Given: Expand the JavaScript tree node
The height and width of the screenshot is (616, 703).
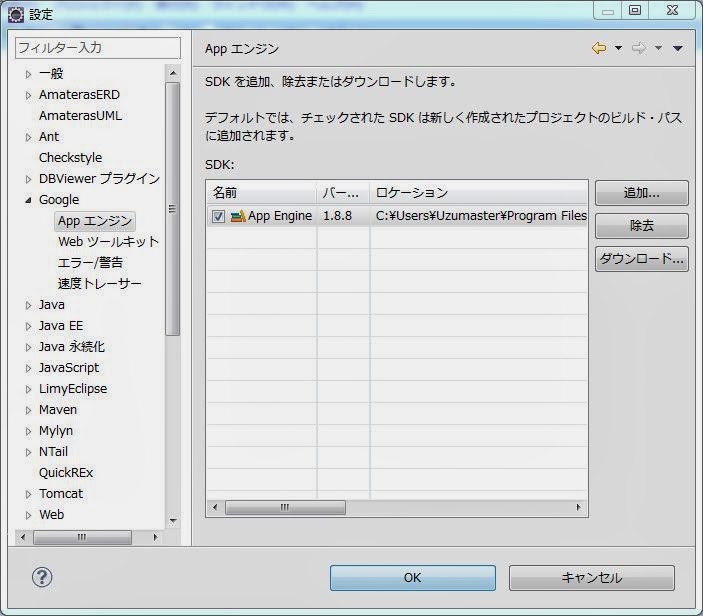Looking at the screenshot, I should 28,369.
